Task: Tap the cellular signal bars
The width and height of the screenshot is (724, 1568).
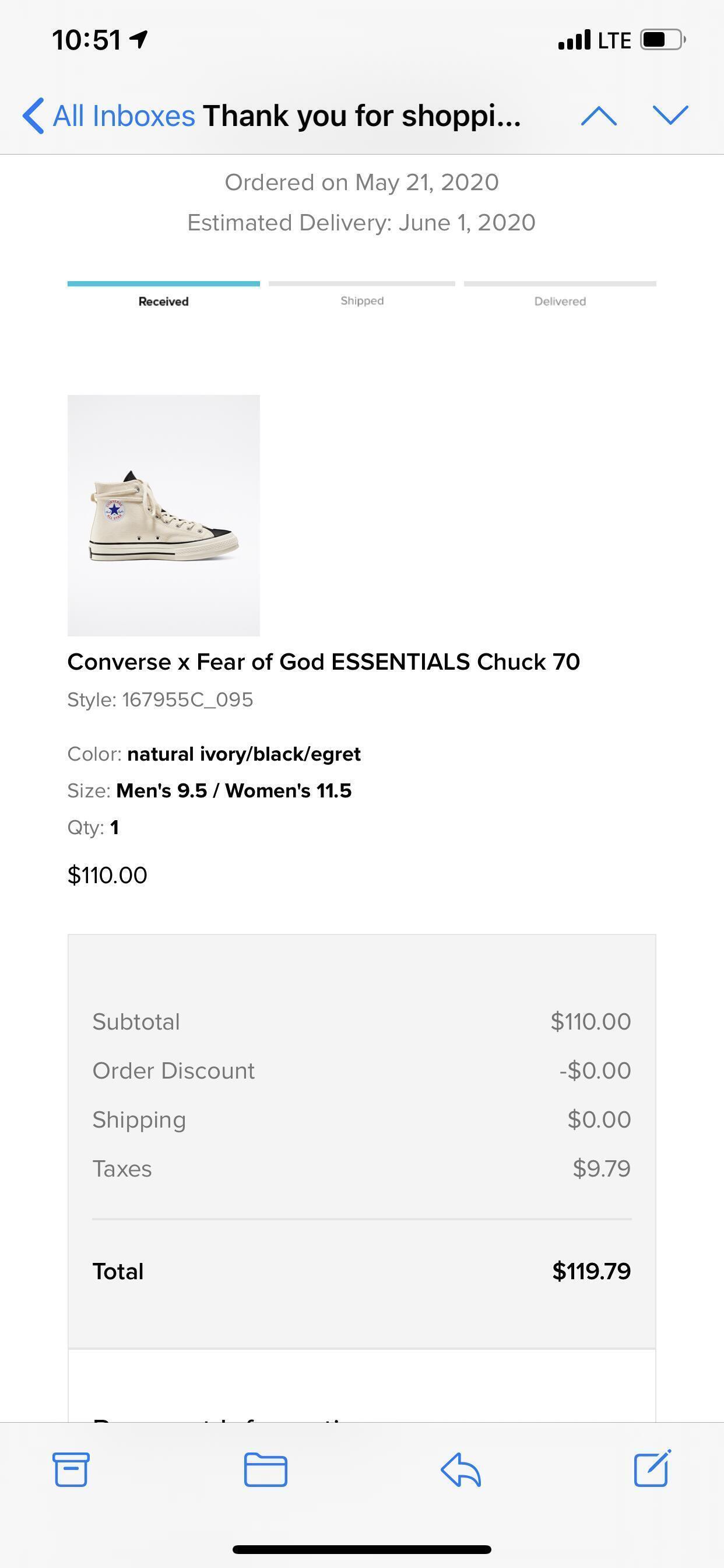Action: [x=574, y=40]
